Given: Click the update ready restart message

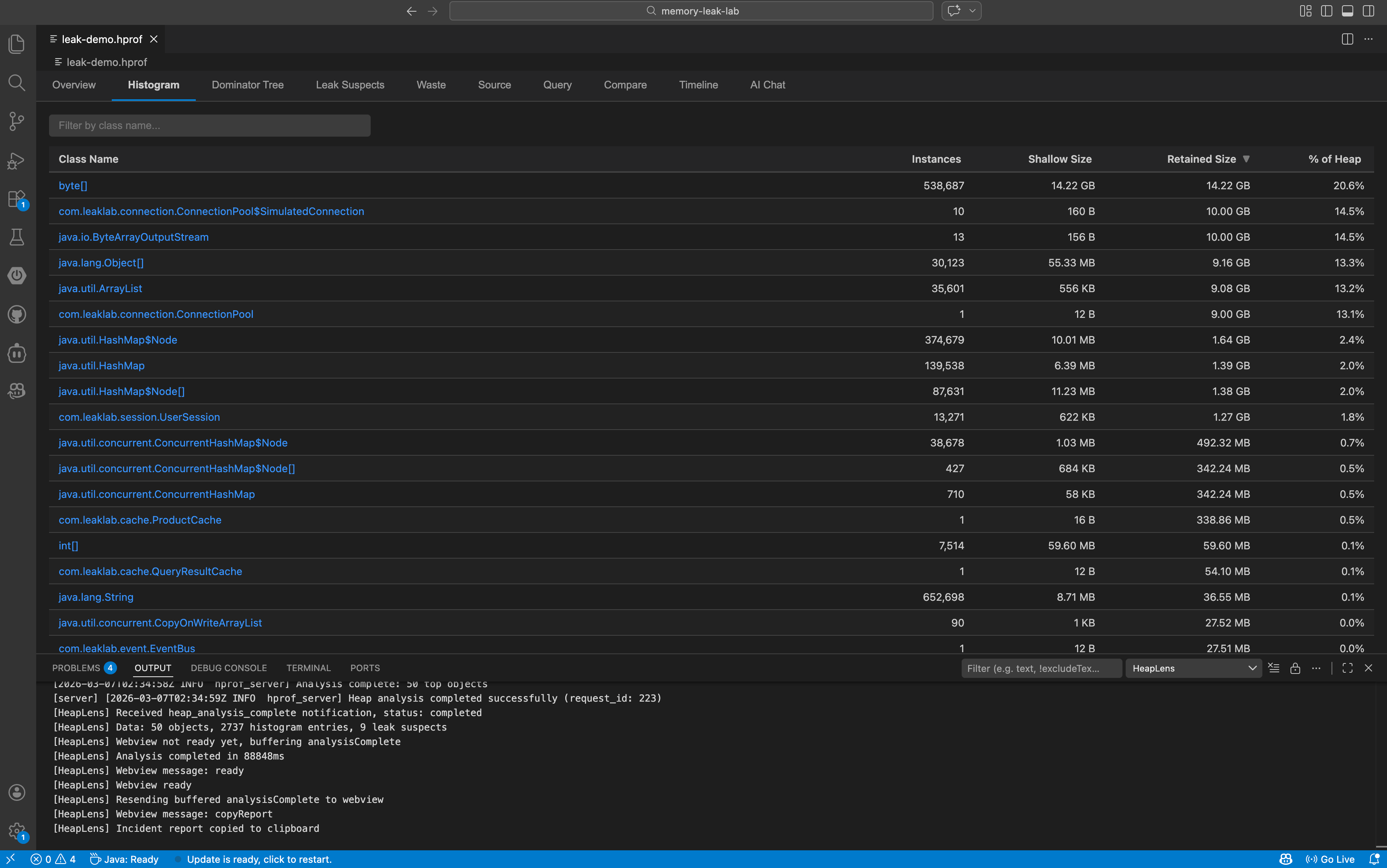Looking at the screenshot, I should click(259, 860).
